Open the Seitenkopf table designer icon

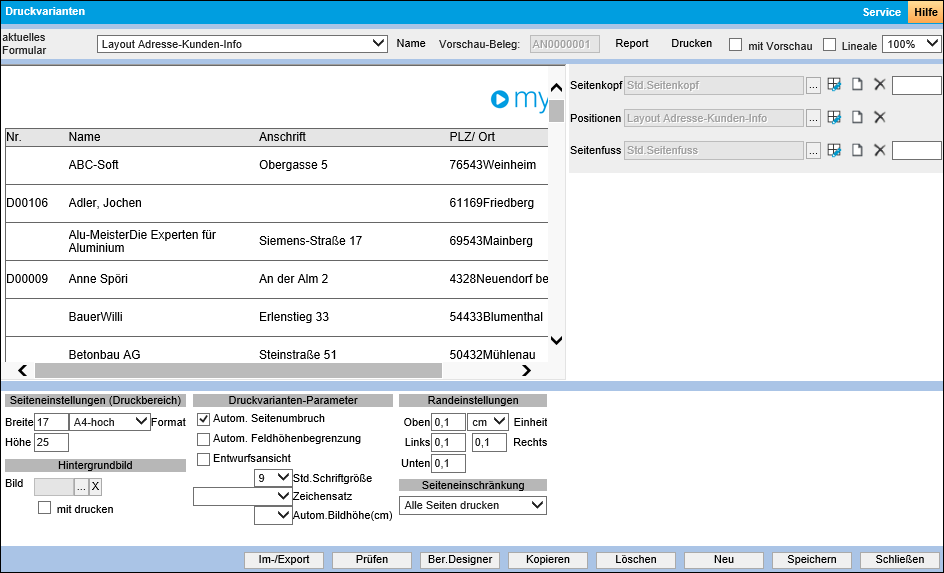[834, 85]
